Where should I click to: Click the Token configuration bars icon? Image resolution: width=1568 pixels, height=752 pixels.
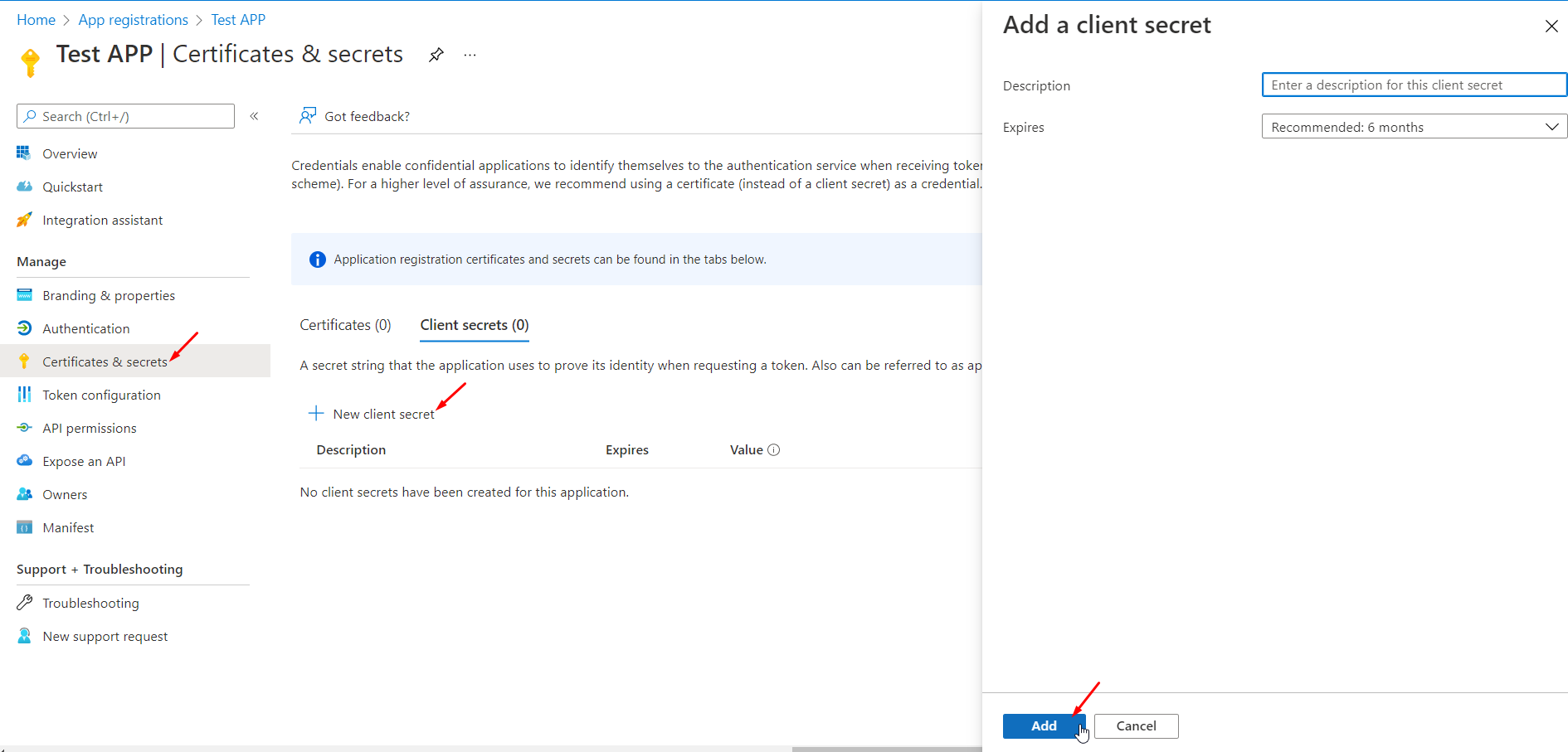(24, 395)
